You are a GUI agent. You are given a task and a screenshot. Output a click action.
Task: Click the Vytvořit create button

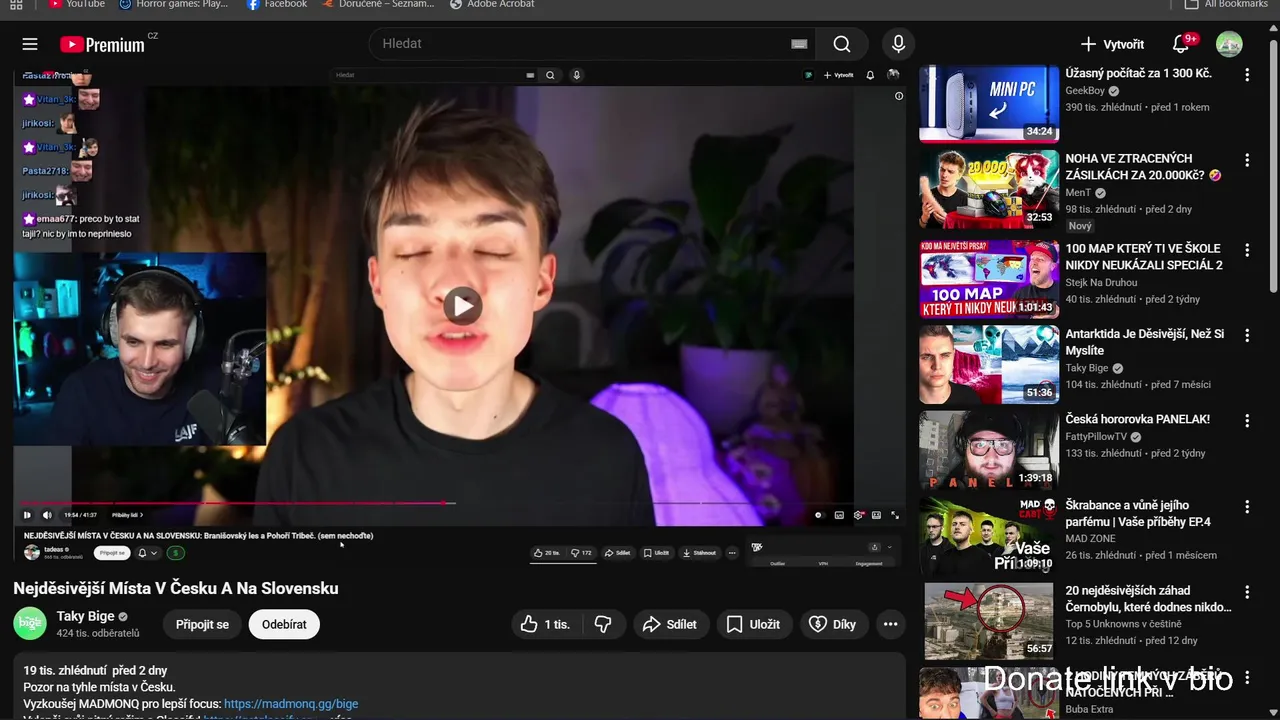[x=1112, y=44]
